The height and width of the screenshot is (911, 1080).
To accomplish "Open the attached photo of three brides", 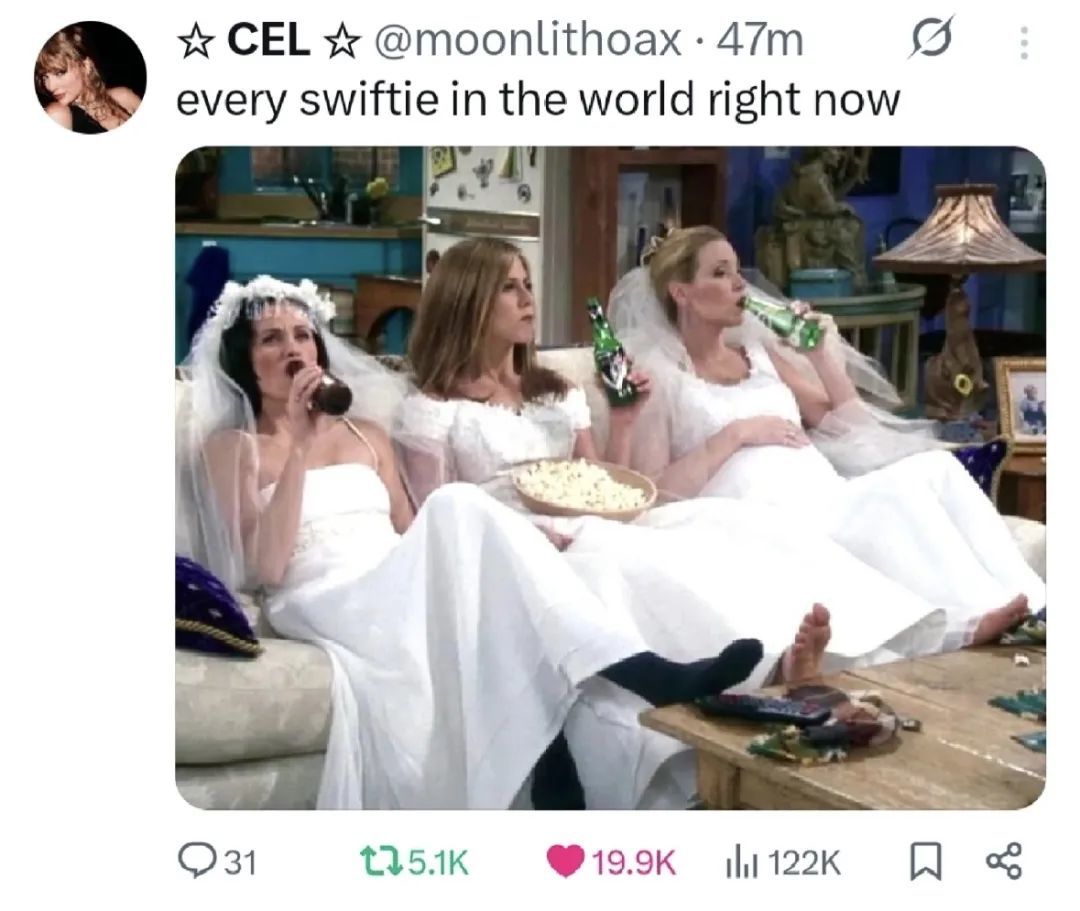I will coord(610,477).
